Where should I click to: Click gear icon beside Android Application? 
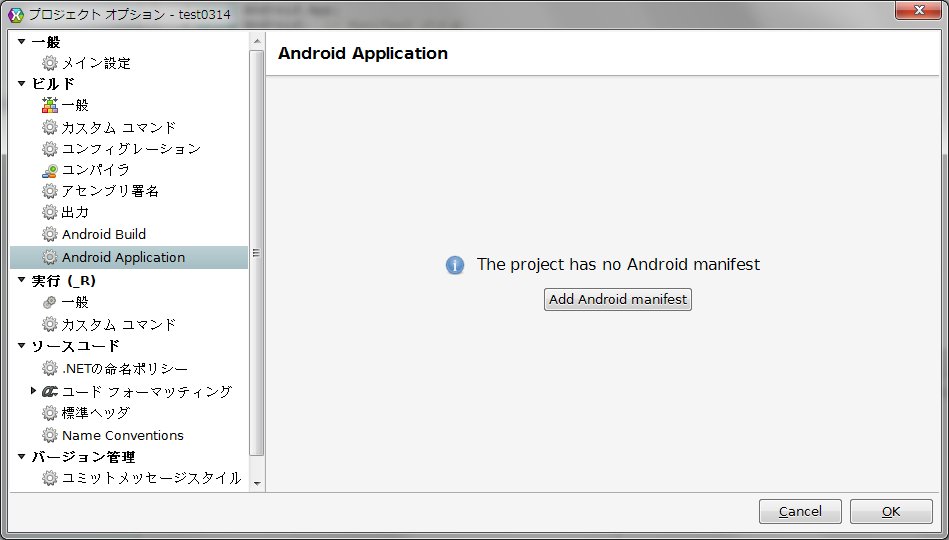(x=50, y=257)
